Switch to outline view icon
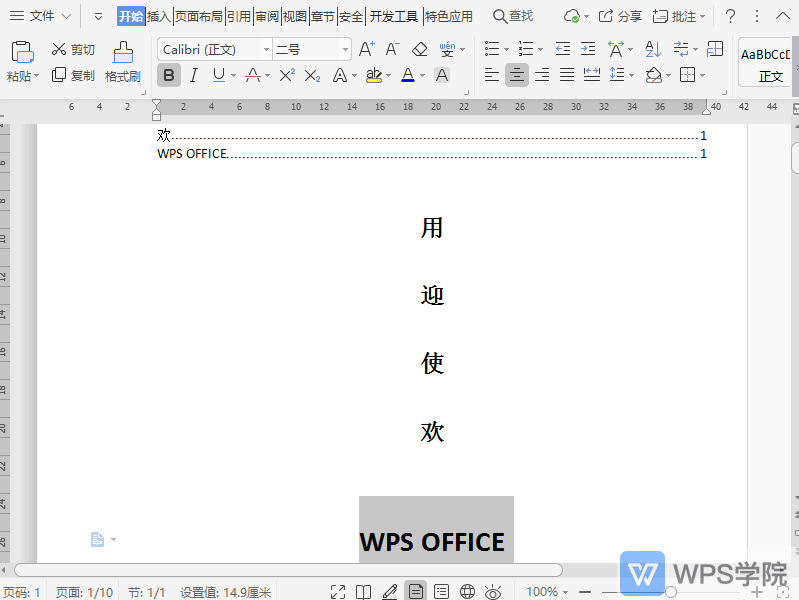The height and width of the screenshot is (600, 799). pos(441,592)
